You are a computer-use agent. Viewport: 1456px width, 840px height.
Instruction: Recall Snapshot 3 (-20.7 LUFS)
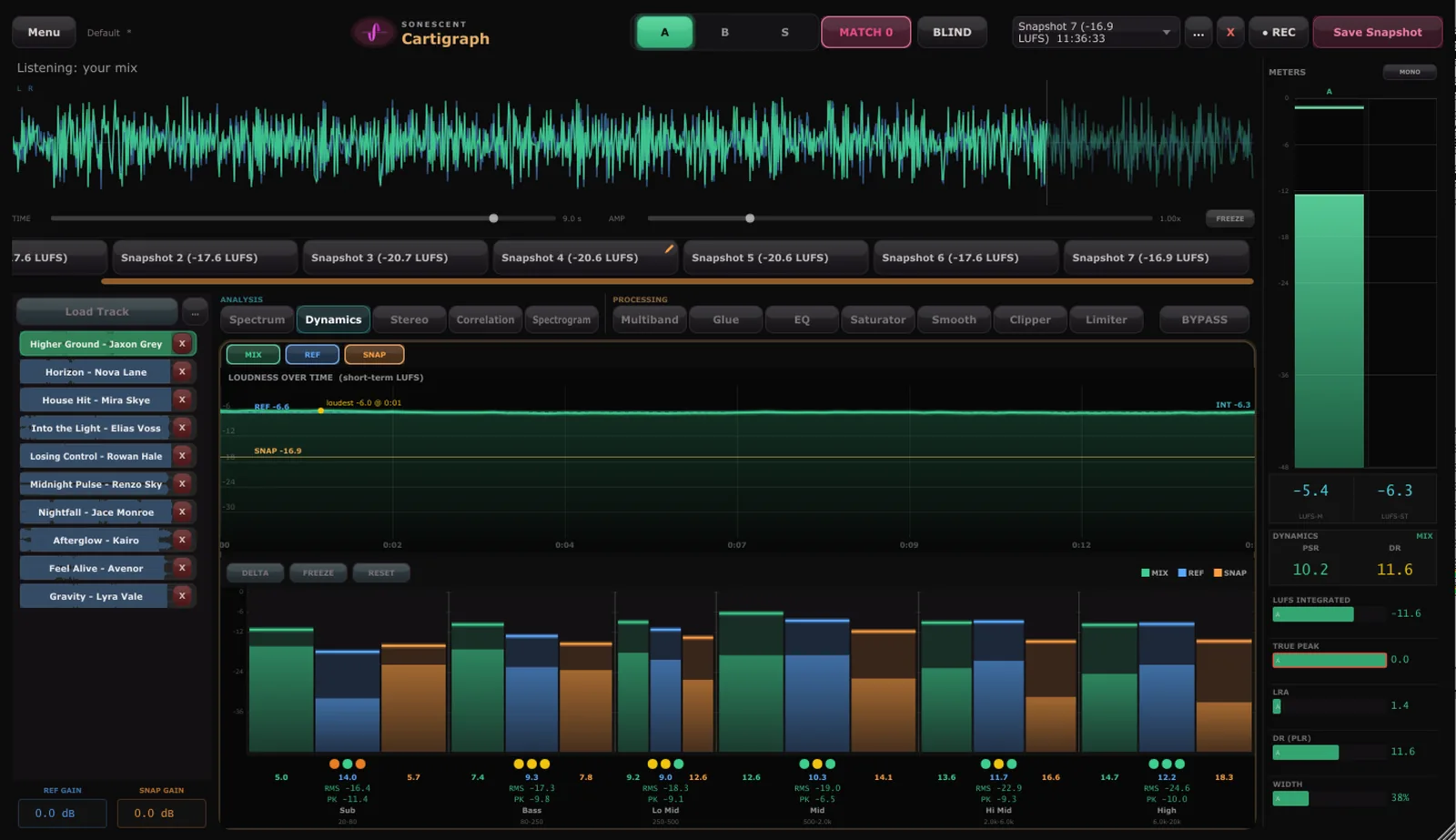[x=396, y=258]
